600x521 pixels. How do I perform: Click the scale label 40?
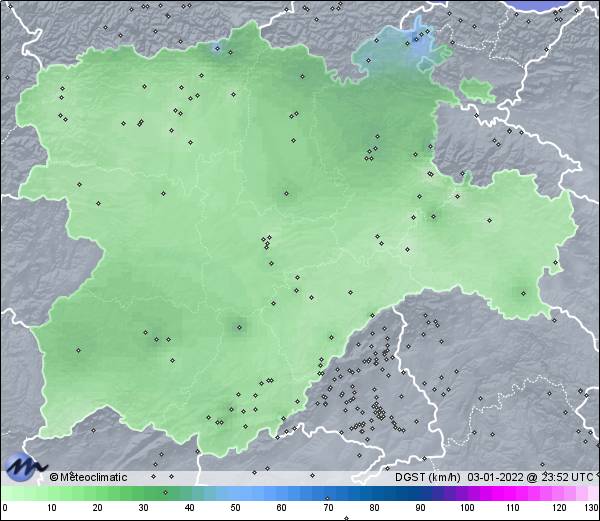tap(189, 508)
